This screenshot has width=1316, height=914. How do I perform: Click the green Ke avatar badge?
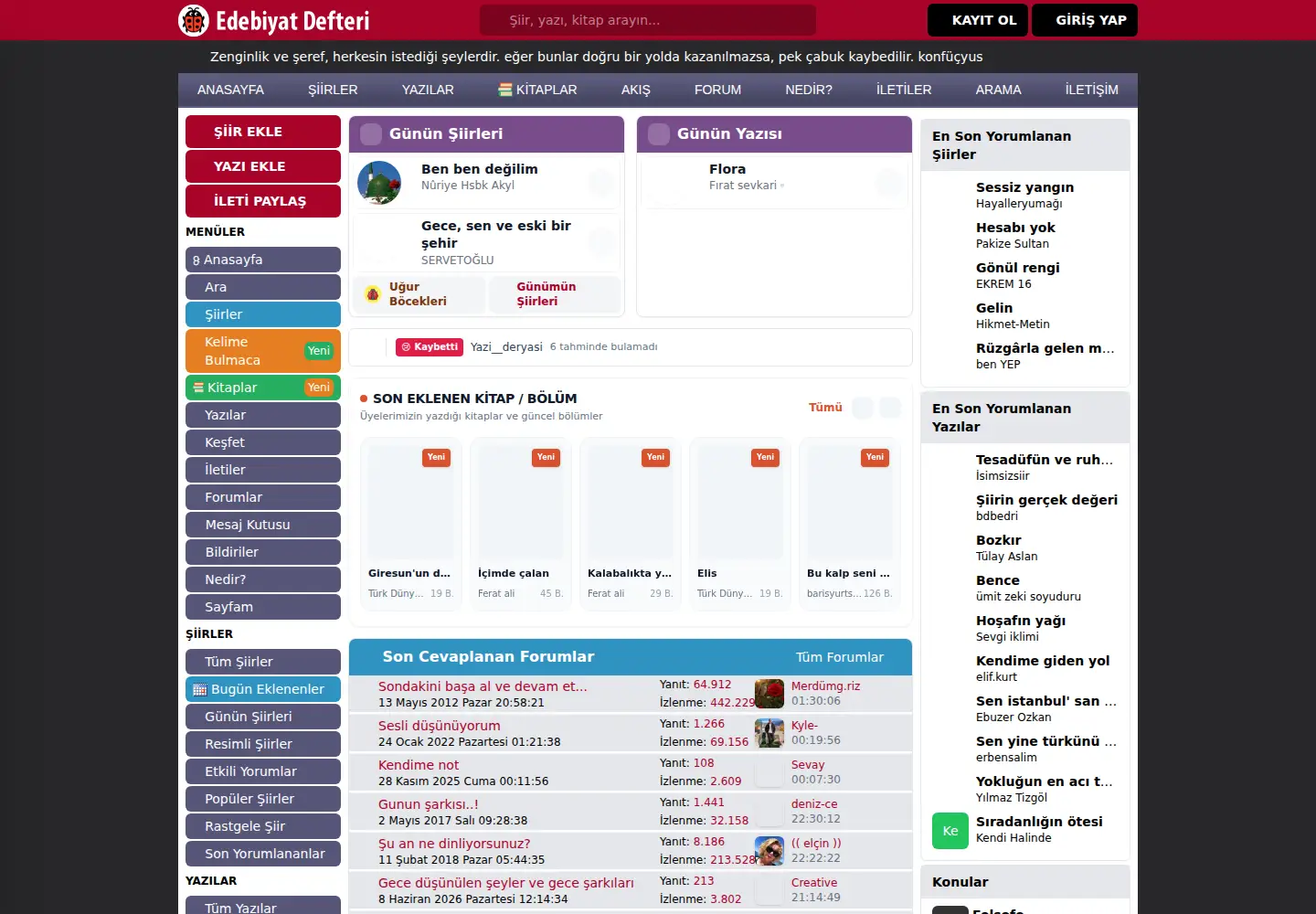[950, 831]
